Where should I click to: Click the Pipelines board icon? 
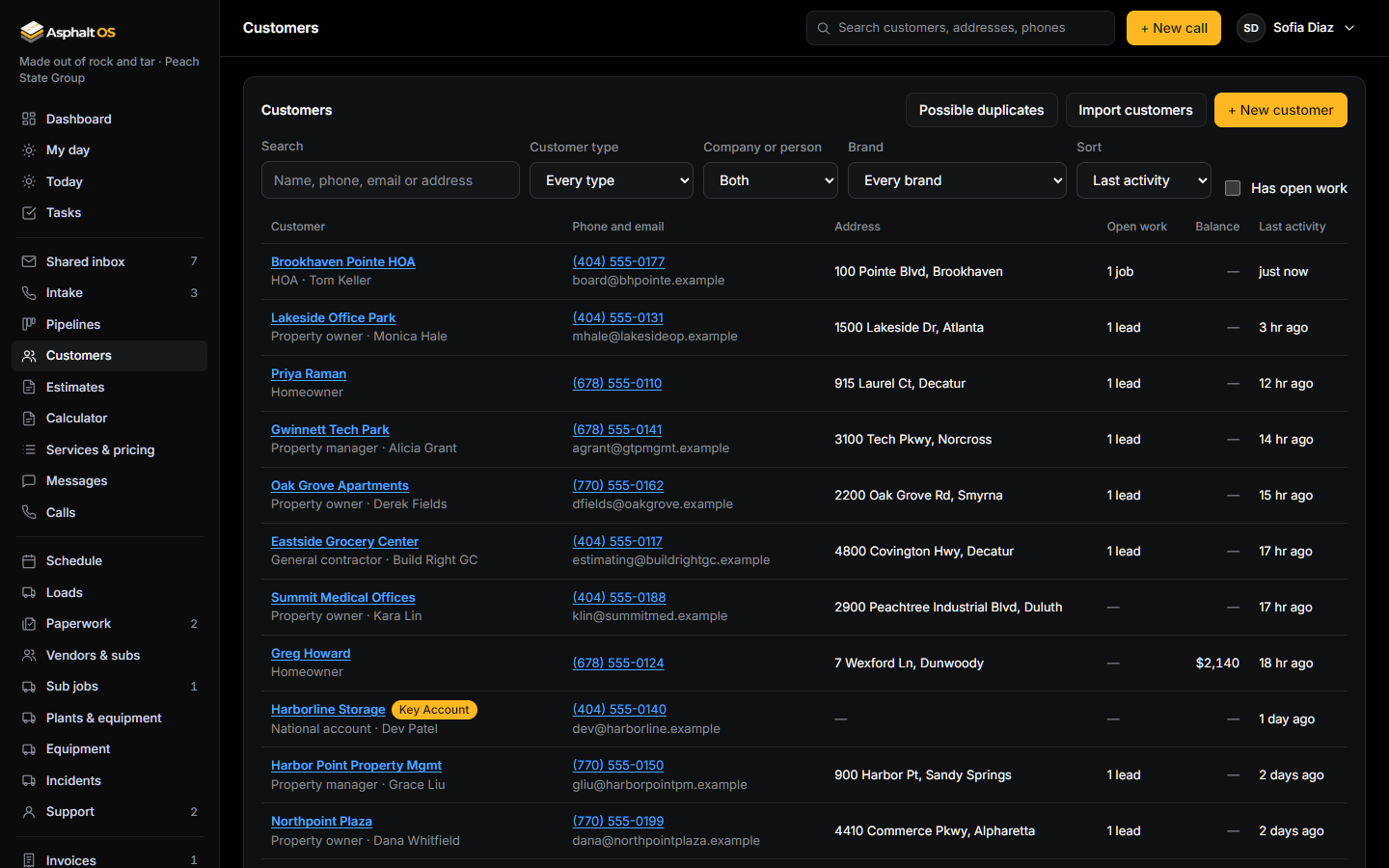pyautogui.click(x=29, y=324)
